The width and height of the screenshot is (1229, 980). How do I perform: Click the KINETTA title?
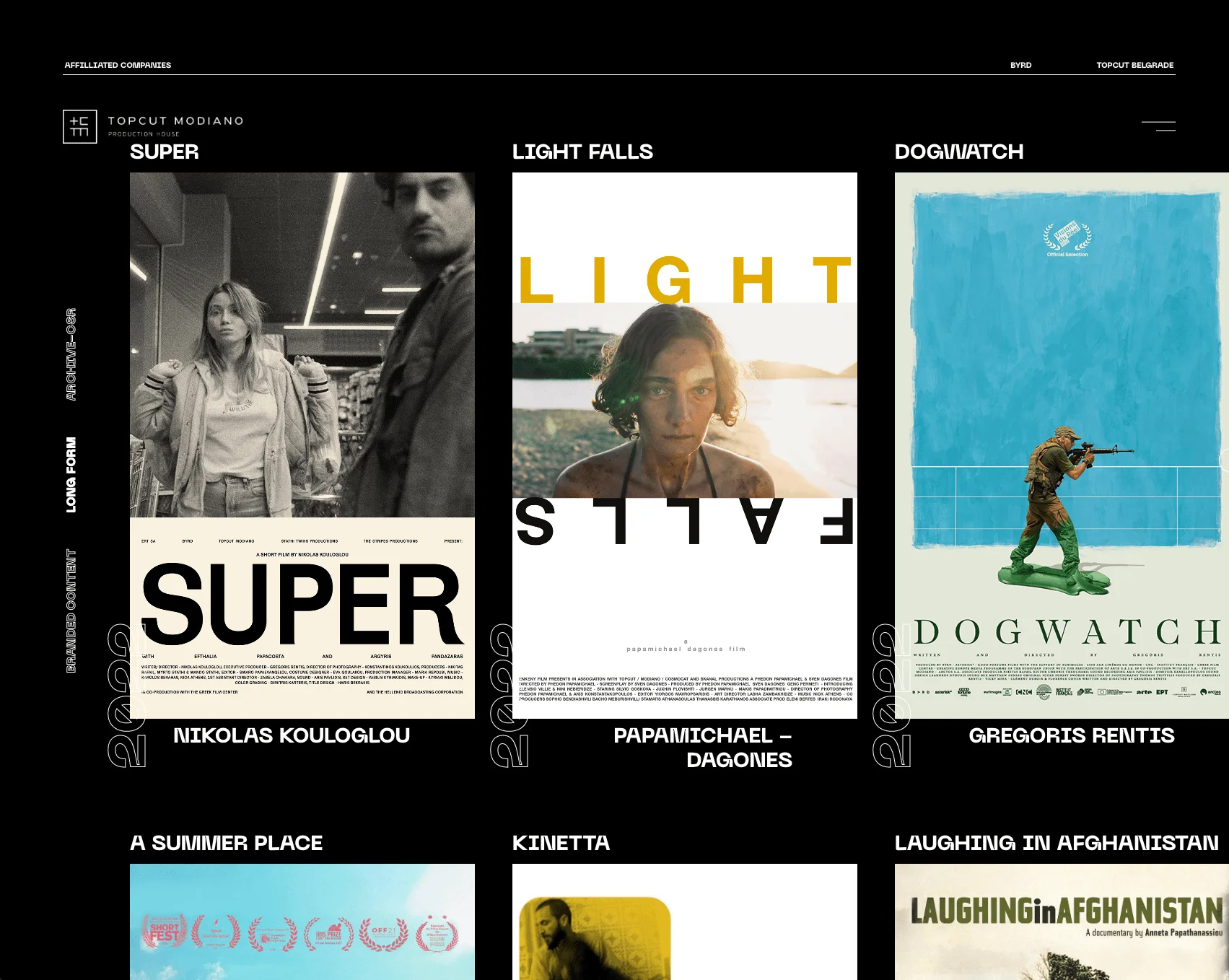[561, 843]
